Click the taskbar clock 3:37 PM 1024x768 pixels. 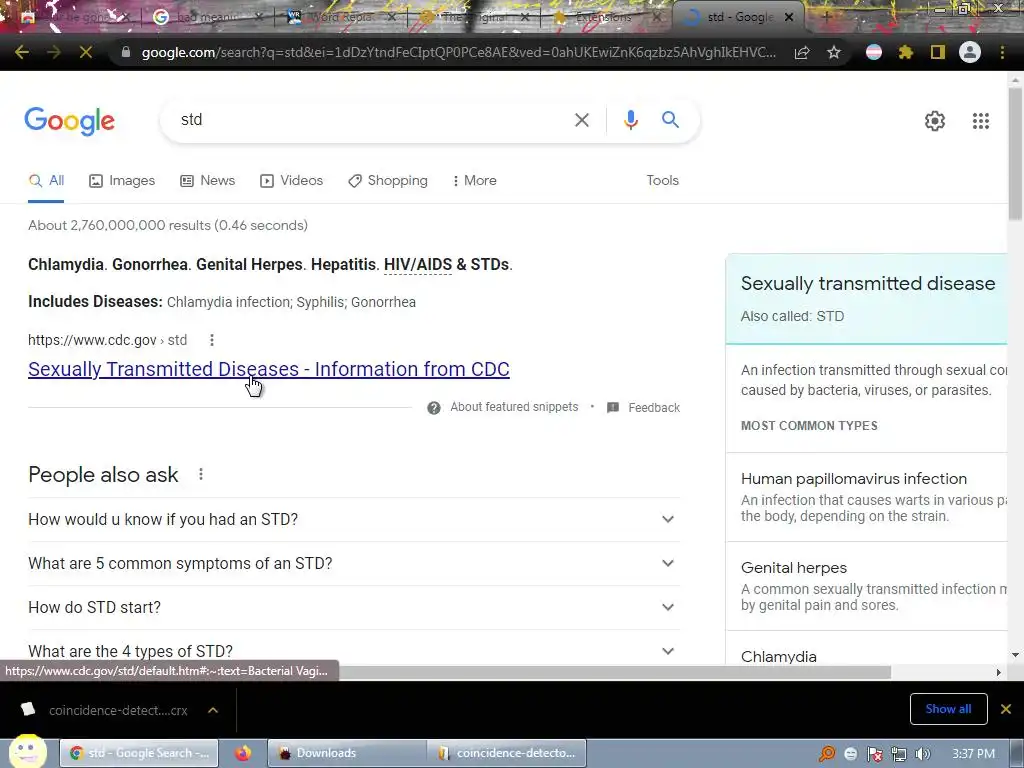tap(973, 754)
